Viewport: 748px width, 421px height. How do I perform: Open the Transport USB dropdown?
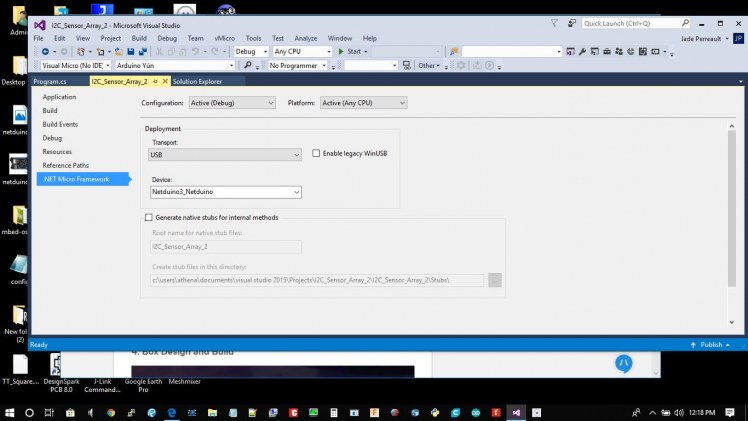point(225,155)
